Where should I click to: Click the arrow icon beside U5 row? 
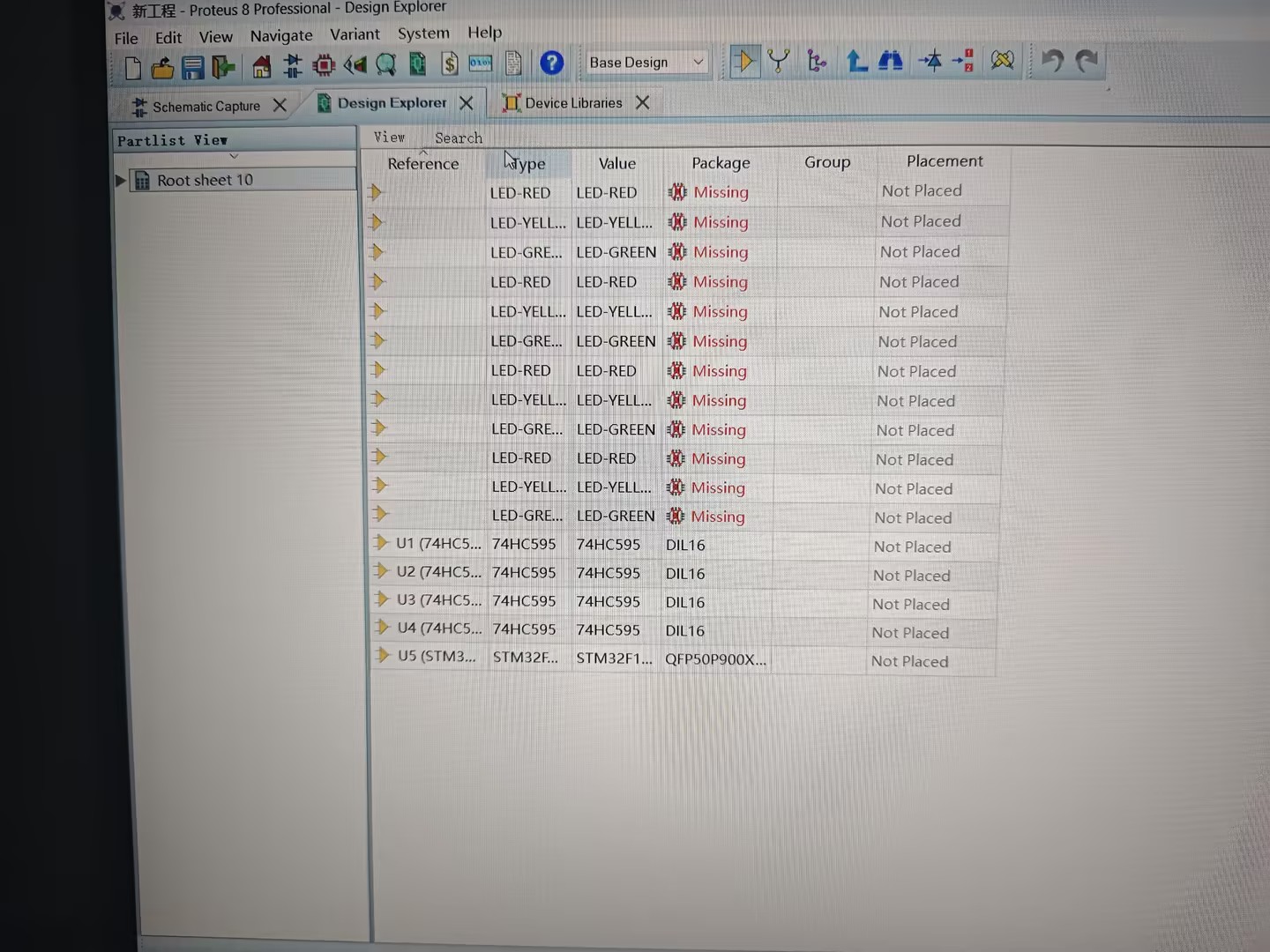383,655
